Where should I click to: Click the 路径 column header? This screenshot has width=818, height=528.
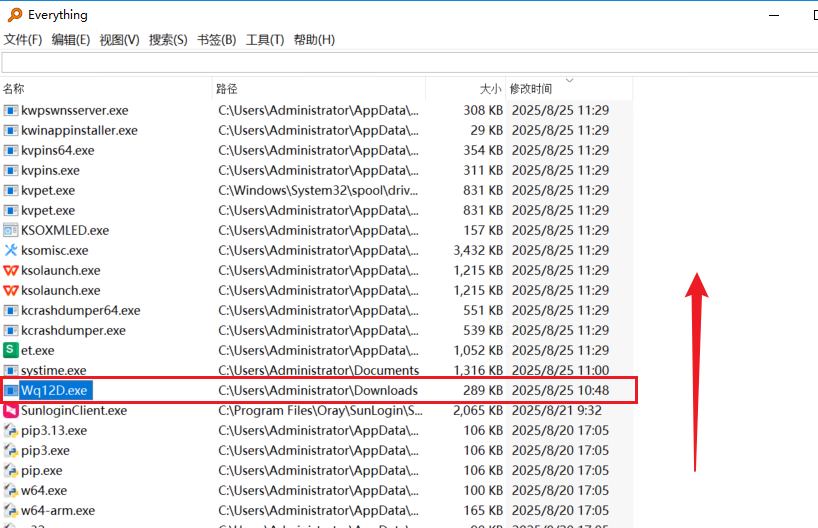pyautogui.click(x=227, y=89)
